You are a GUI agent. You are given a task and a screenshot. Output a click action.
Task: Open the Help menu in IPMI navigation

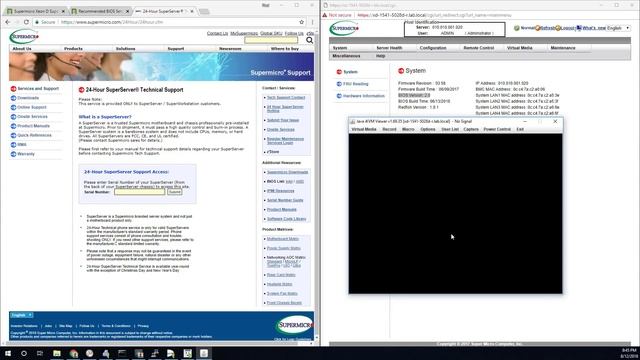380,56
